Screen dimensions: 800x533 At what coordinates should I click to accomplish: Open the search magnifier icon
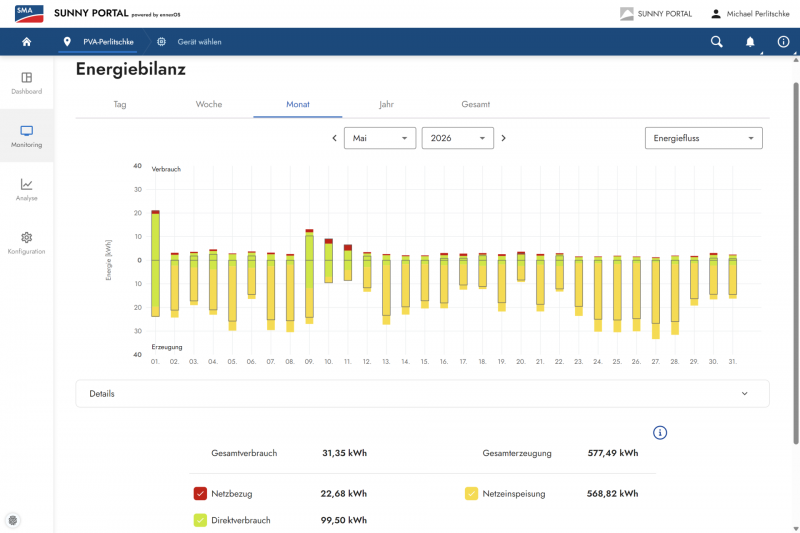point(716,42)
